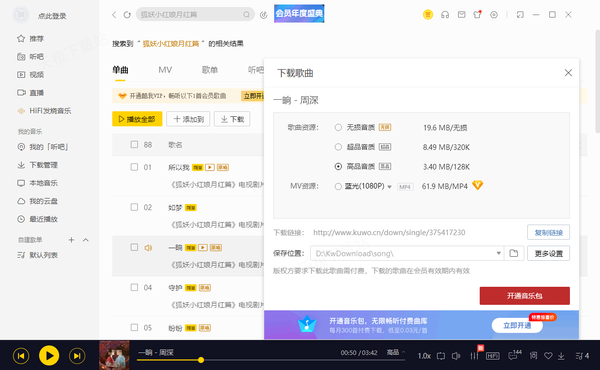Tick the checkbox for song 04 守护
This screenshot has height=370, width=600.
coord(134,287)
